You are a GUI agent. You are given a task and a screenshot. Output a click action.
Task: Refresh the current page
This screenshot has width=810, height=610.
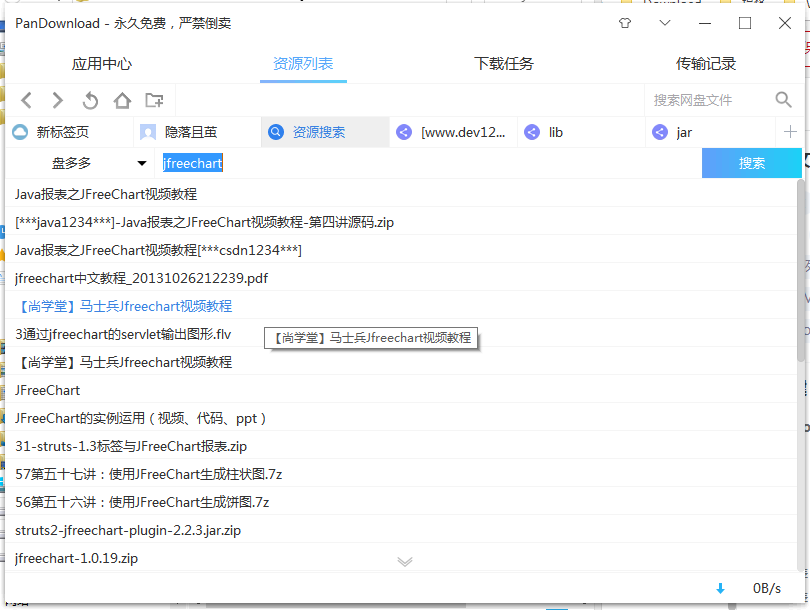[89, 100]
